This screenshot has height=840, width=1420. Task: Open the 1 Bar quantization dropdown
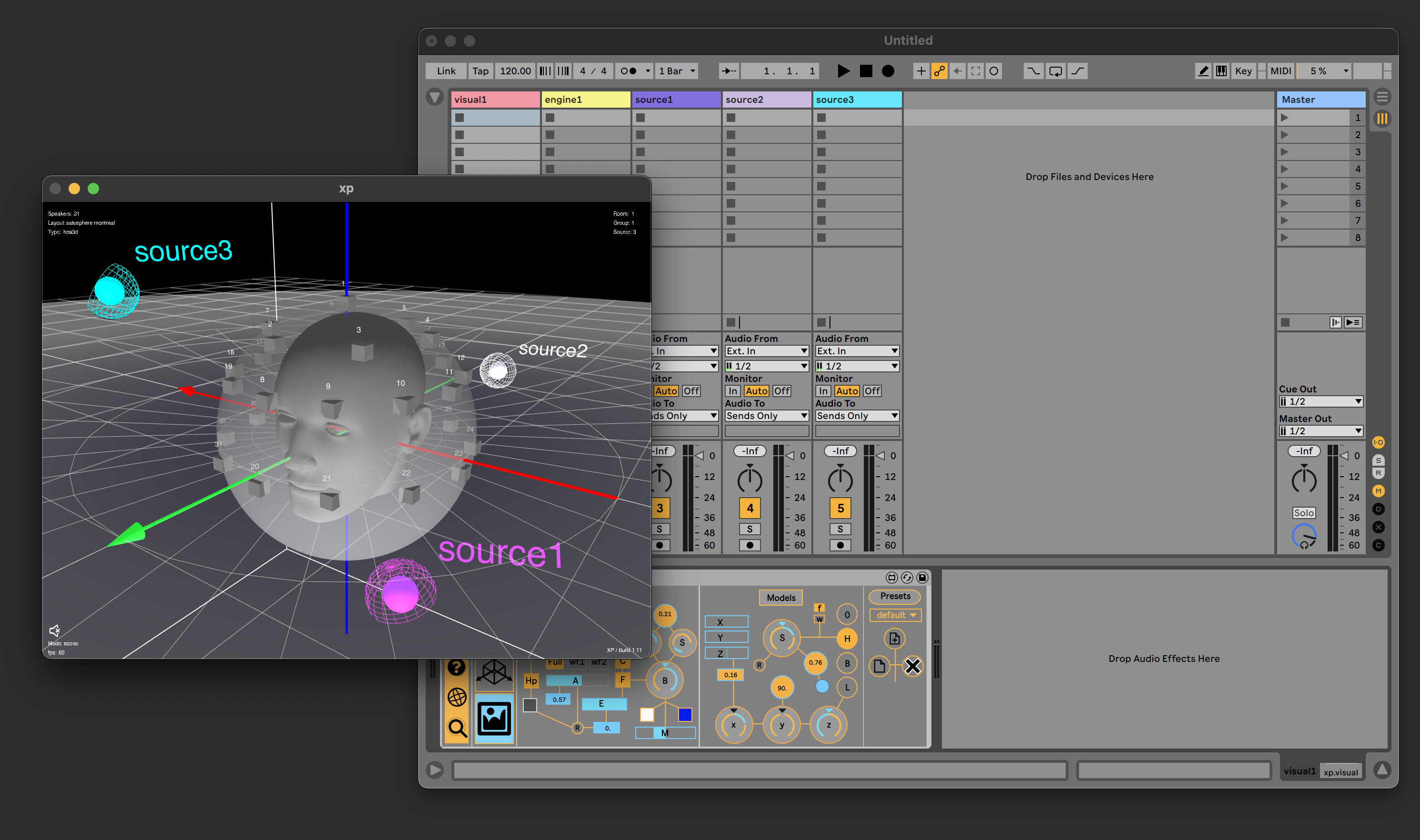click(676, 71)
